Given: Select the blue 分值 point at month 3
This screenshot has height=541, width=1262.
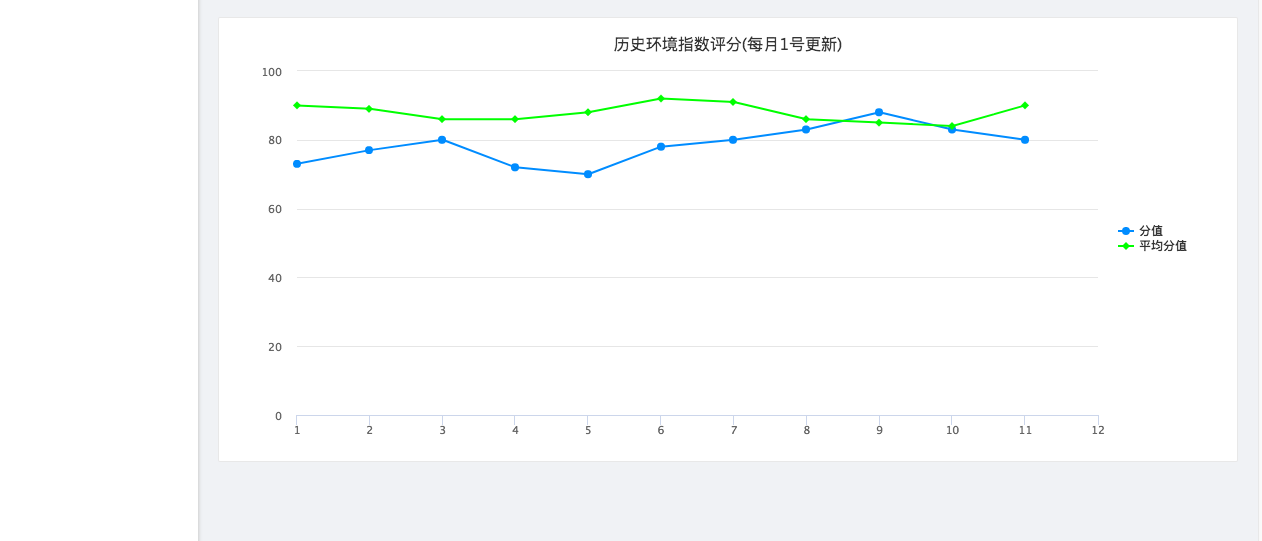Looking at the screenshot, I should pos(442,140).
